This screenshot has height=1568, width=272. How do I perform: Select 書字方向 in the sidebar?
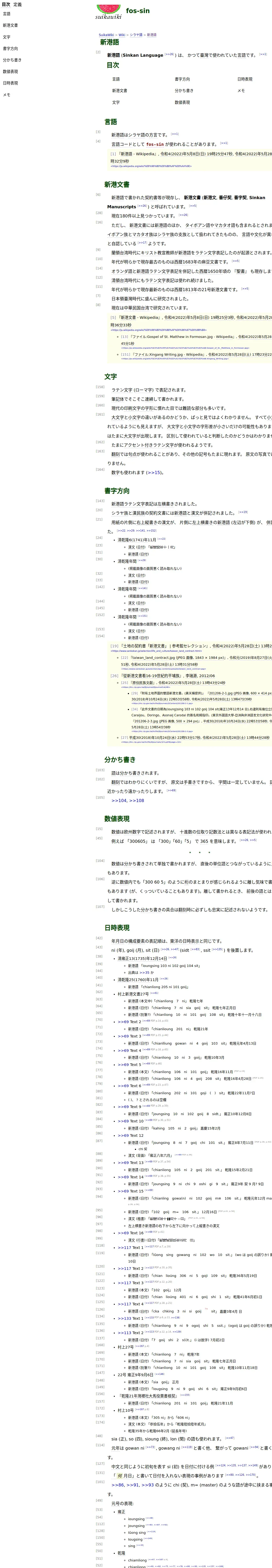(10, 49)
